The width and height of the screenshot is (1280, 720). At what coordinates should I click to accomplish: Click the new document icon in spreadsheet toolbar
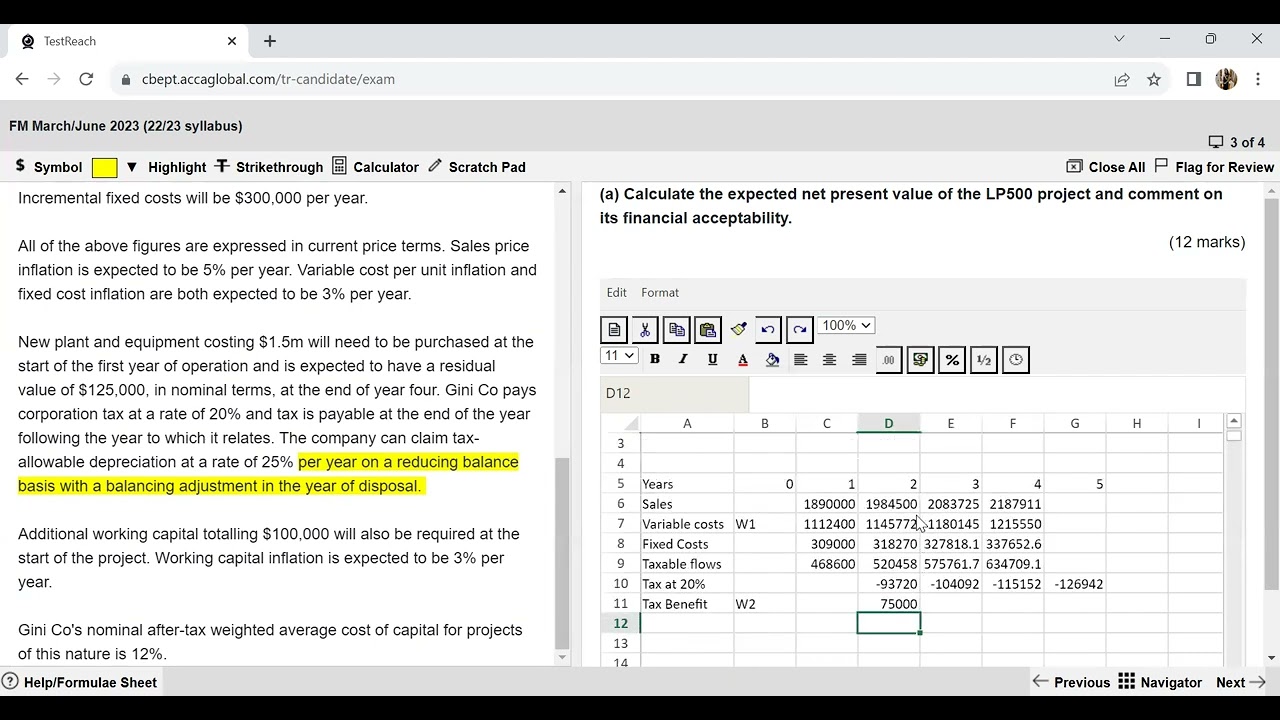click(x=614, y=330)
